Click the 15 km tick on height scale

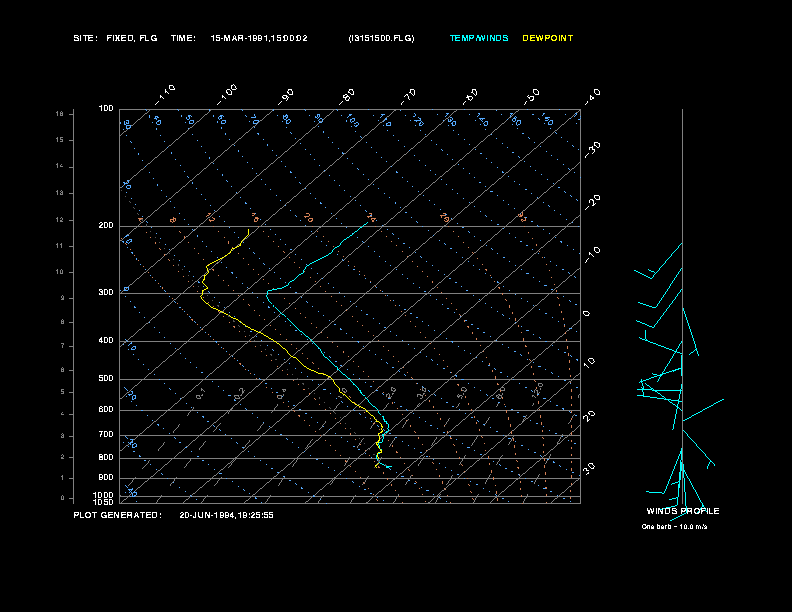coord(60,140)
